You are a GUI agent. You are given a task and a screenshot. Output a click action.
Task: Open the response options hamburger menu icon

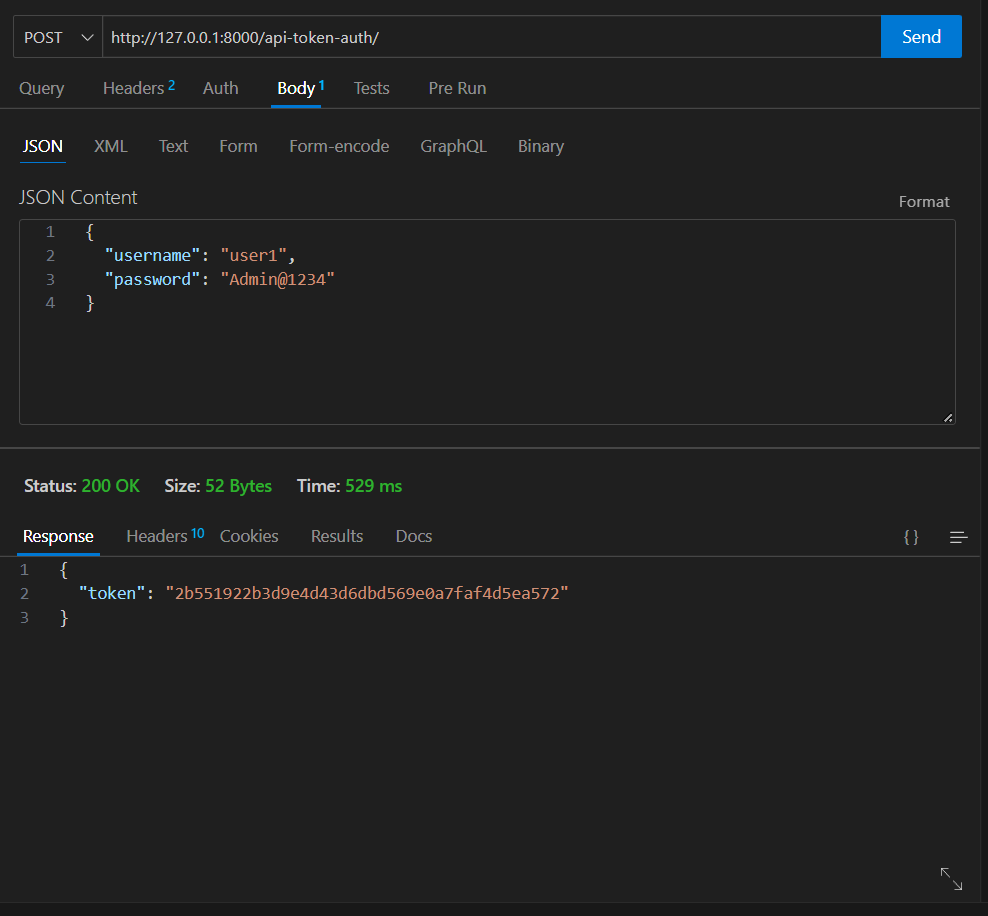point(958,537)
